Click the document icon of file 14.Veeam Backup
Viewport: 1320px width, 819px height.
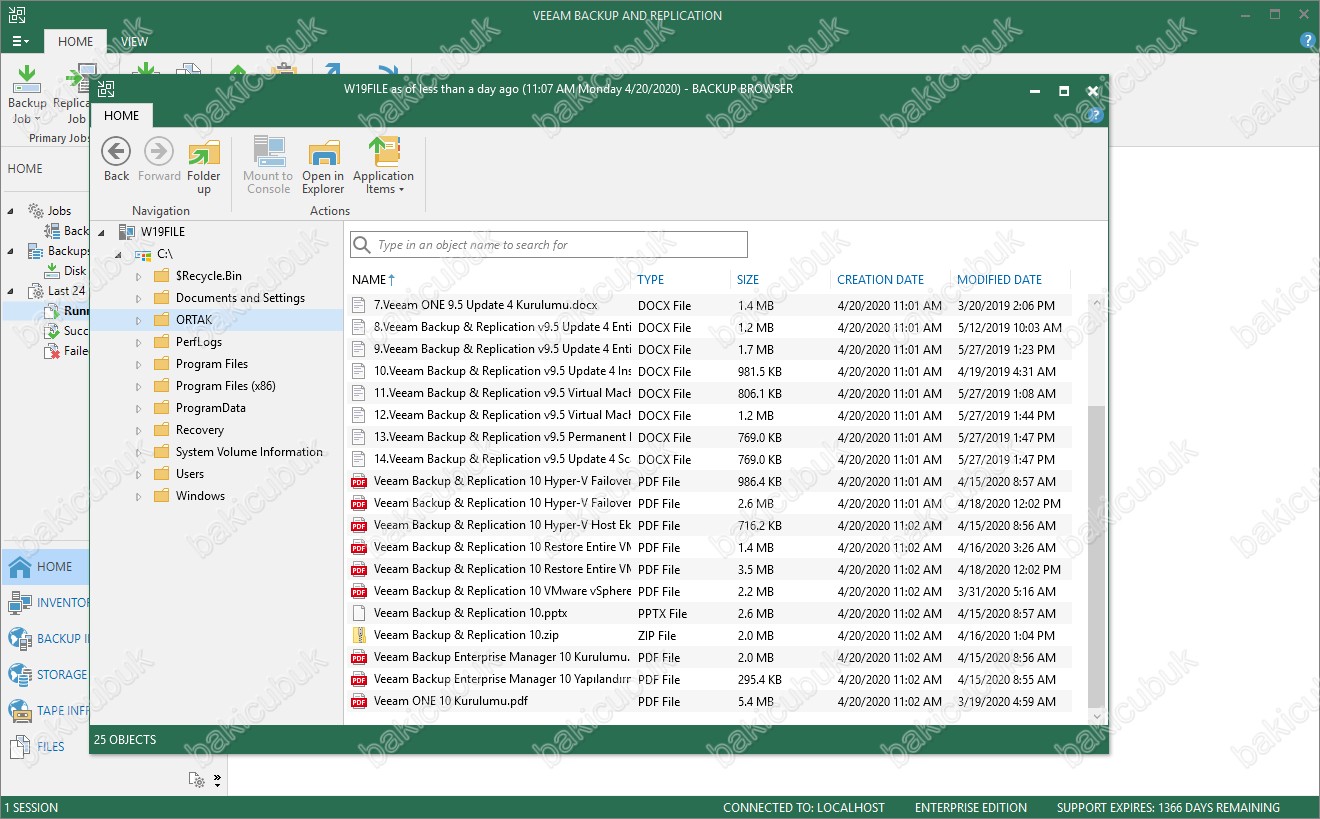[359, 459]
